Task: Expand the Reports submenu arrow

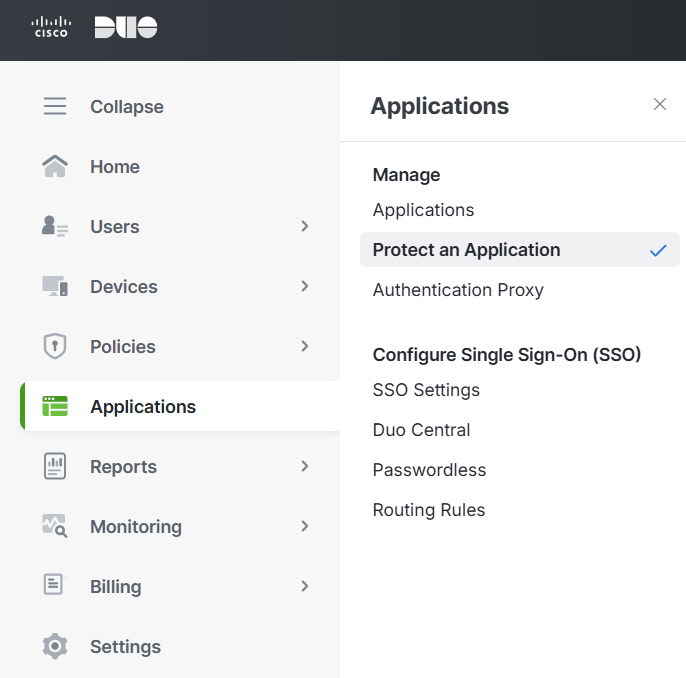Action: pos(305,466)
